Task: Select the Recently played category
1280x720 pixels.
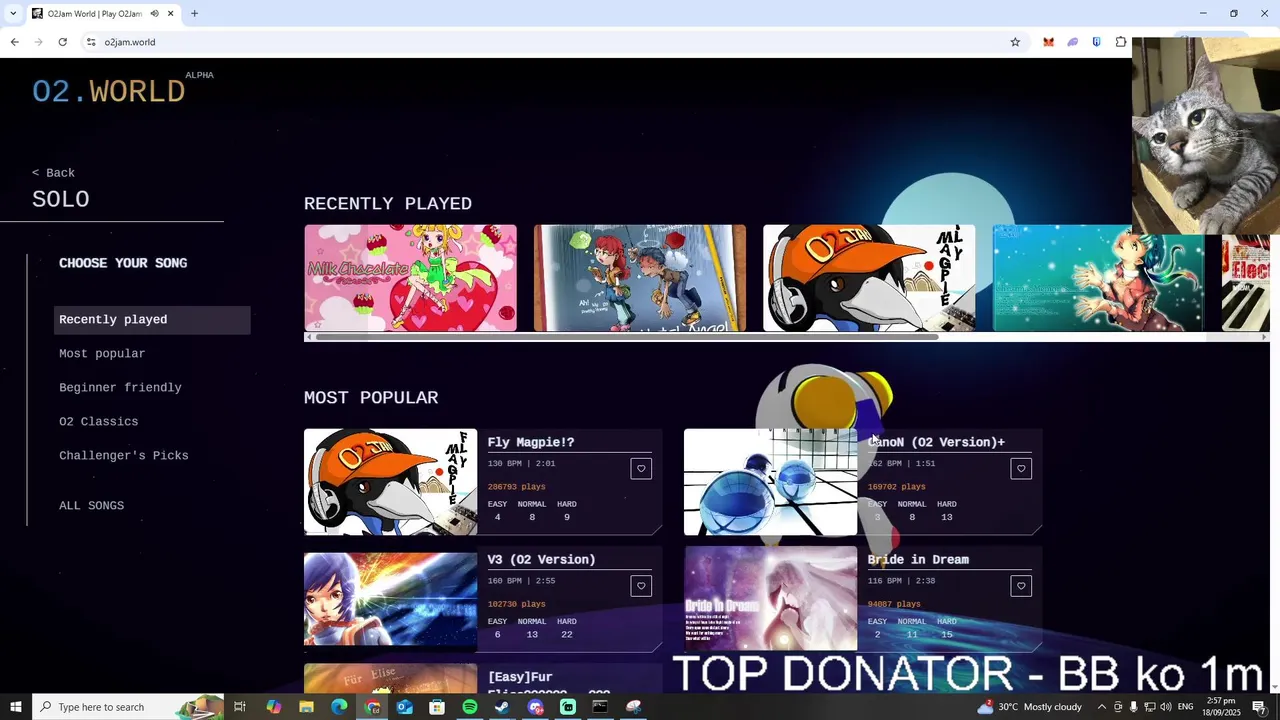Action: click(152, 320)
